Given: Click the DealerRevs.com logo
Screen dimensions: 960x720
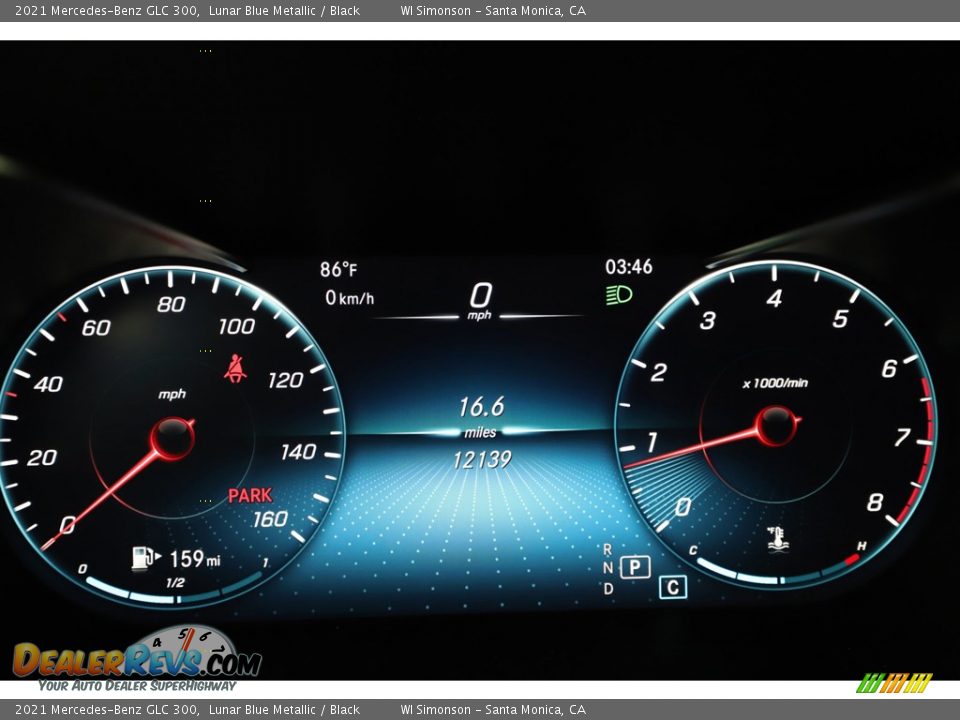Looking at the screenshot, I should pos(137,659).
